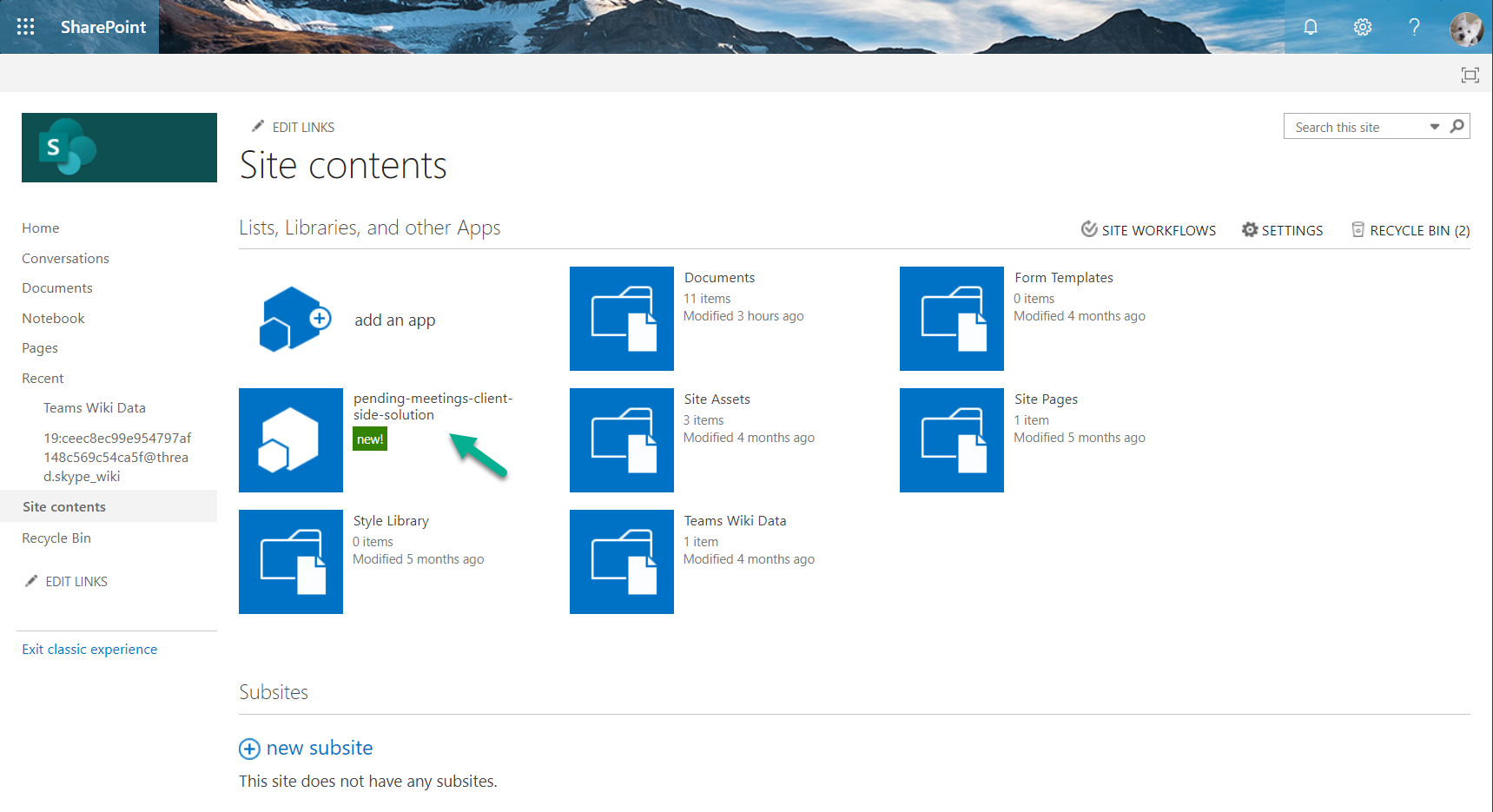The height and width of the screenshot is (812, 1493).
Task: Click 'This site does not have any subsites.'
Action: [x=368, y=782]
